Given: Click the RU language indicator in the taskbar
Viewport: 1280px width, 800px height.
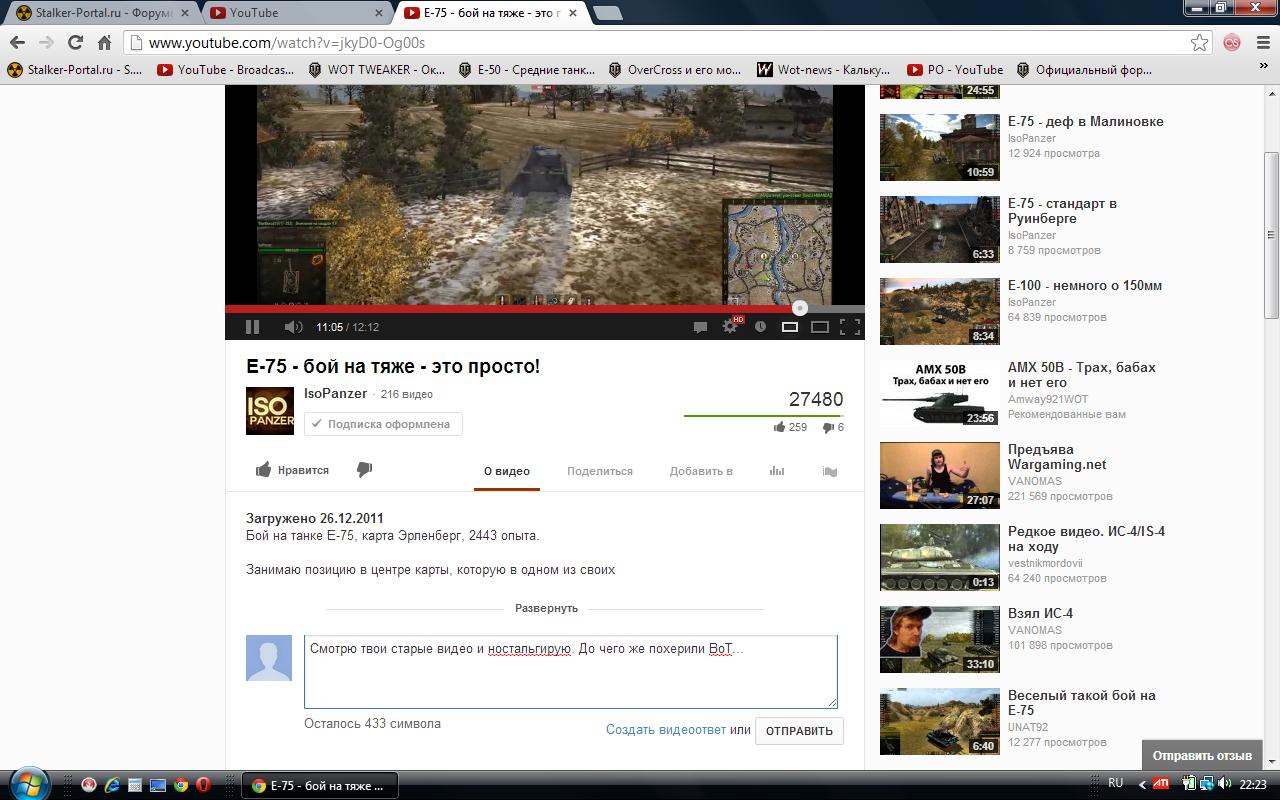Looking at the screenshot, I should 1115,783.
